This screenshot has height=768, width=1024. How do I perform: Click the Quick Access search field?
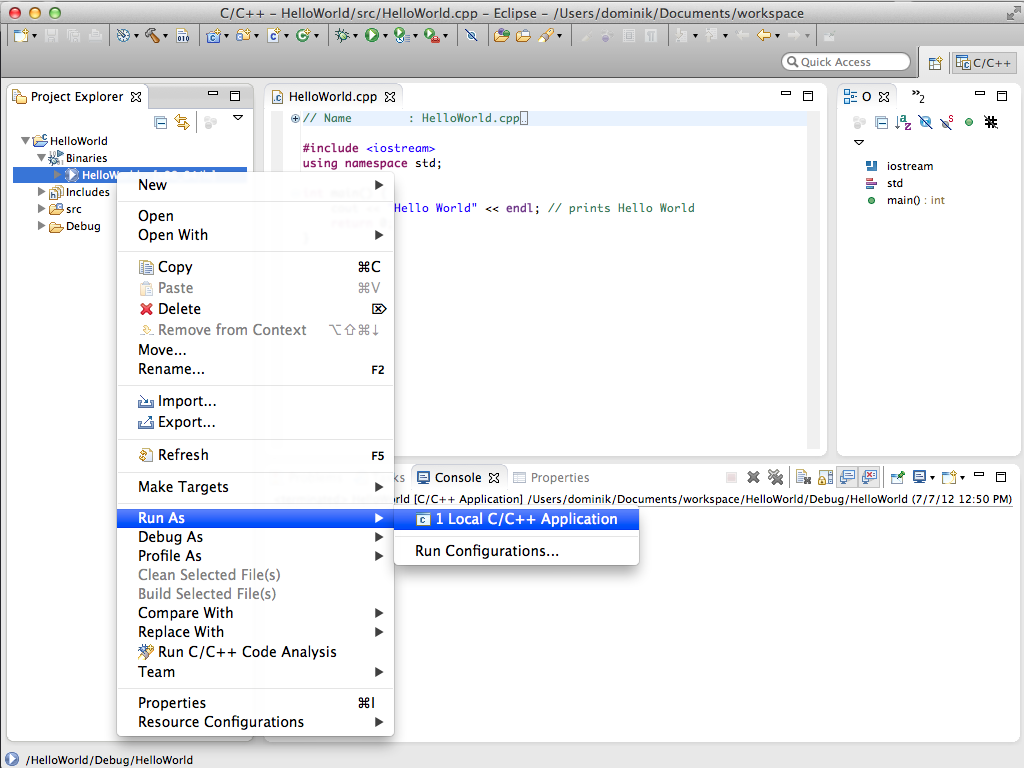(846, 62)
